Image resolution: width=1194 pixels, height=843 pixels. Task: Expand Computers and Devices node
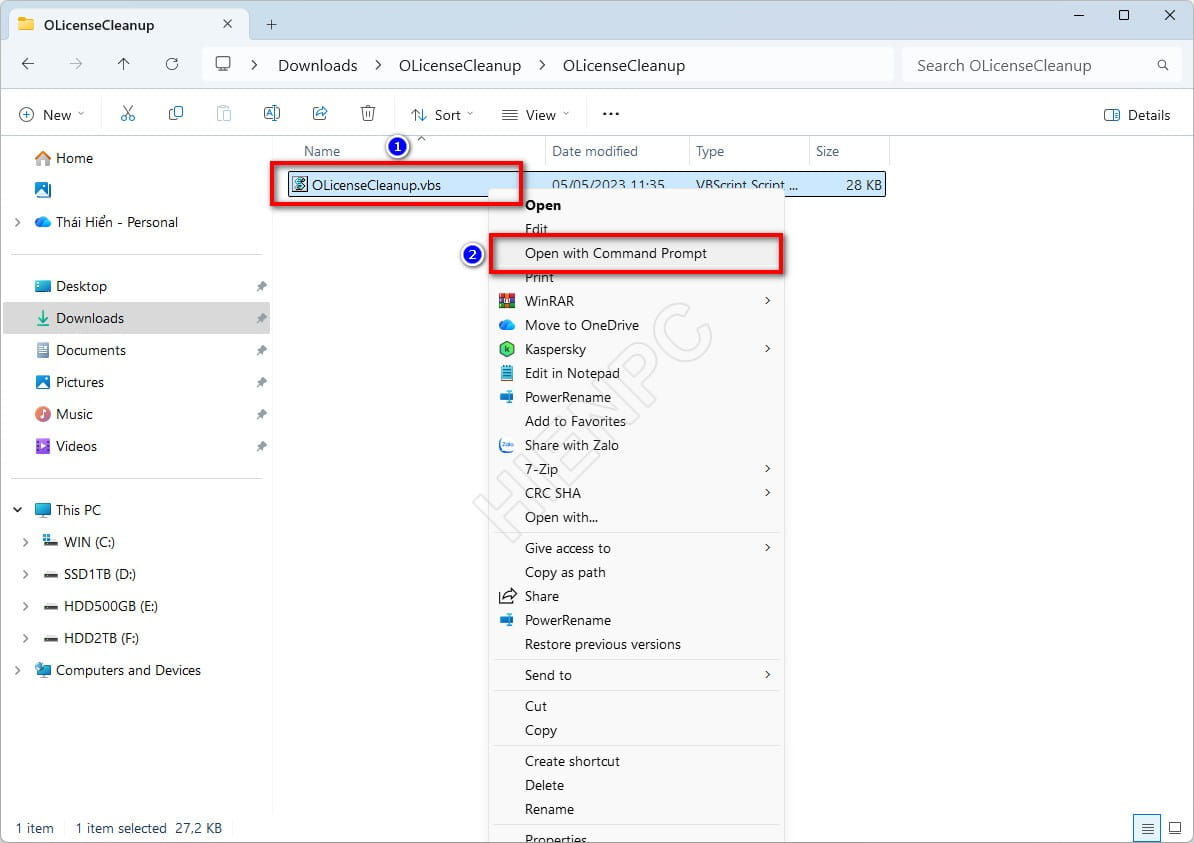pos(18,670)
